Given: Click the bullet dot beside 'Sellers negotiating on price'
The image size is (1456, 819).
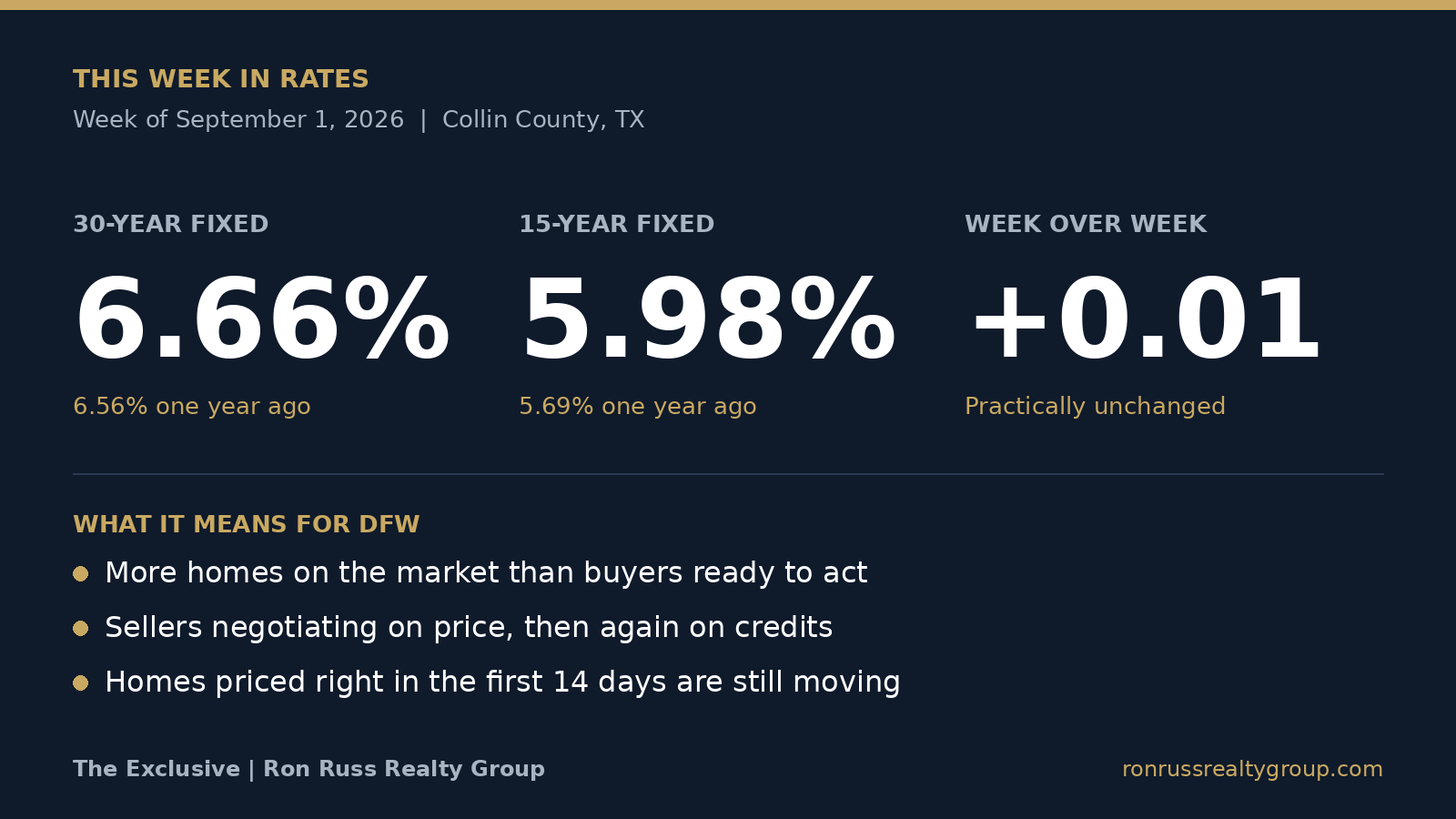Looking at the screenshot, I should pos(81,628).
